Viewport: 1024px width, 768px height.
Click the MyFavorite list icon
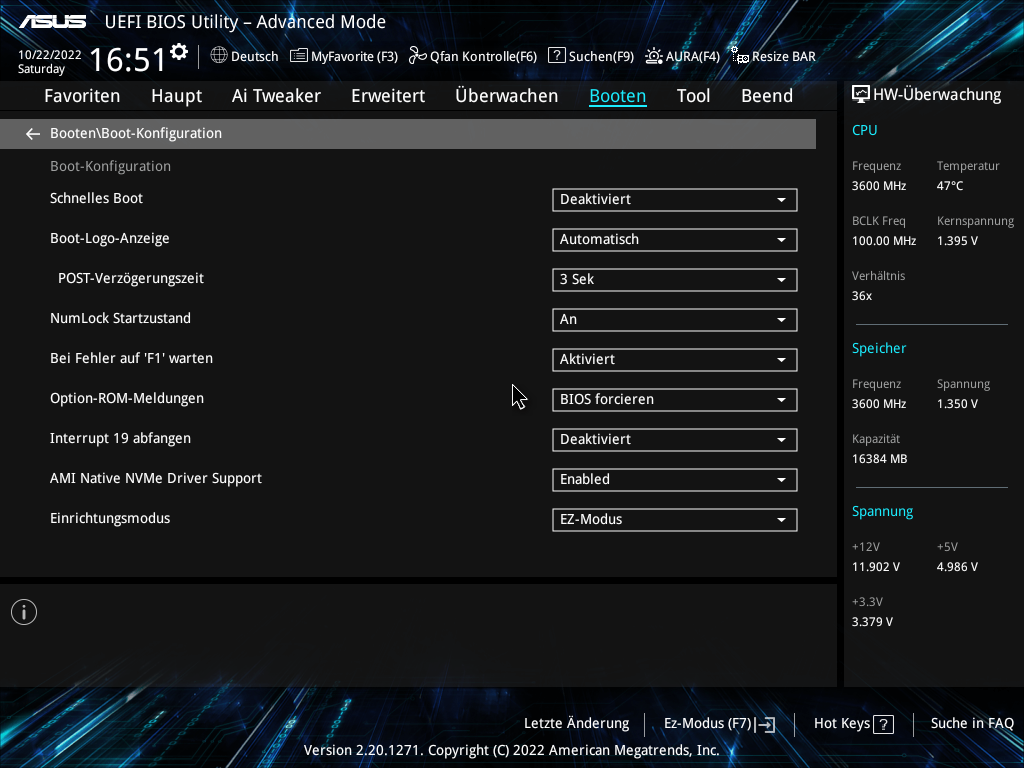pyautogui.click(x=298, y=56)
